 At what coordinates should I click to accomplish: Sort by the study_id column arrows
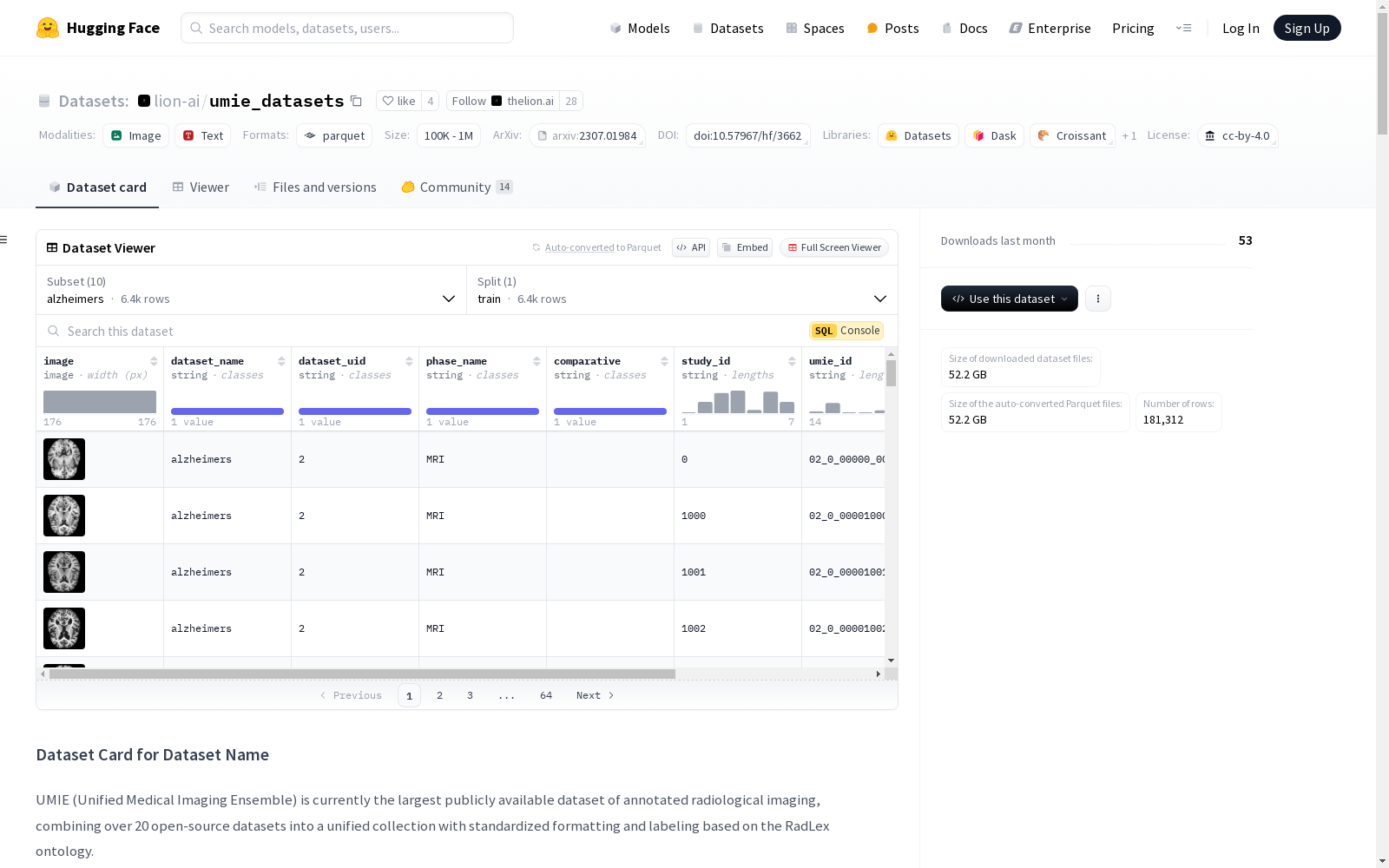[792, 361]
